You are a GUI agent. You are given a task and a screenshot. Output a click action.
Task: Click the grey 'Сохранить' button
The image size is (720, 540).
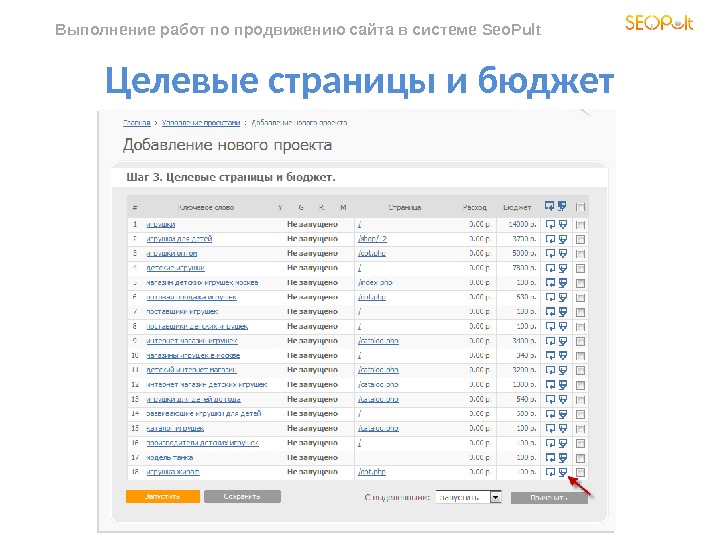pyautogui.click(x=242, y=496)
